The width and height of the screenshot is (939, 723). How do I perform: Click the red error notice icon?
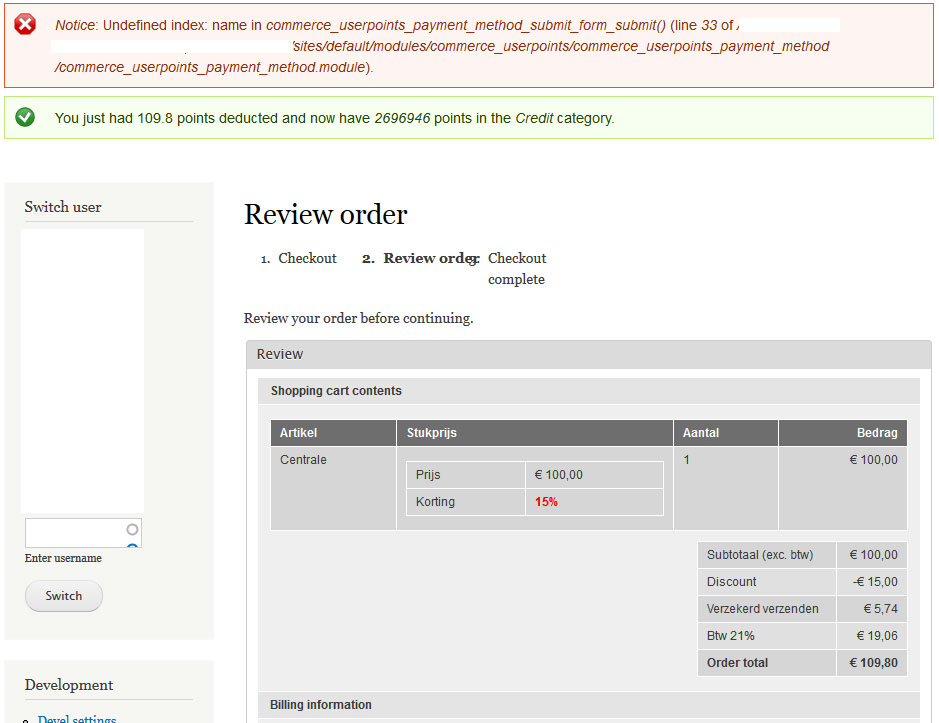(x=26, y=24)
